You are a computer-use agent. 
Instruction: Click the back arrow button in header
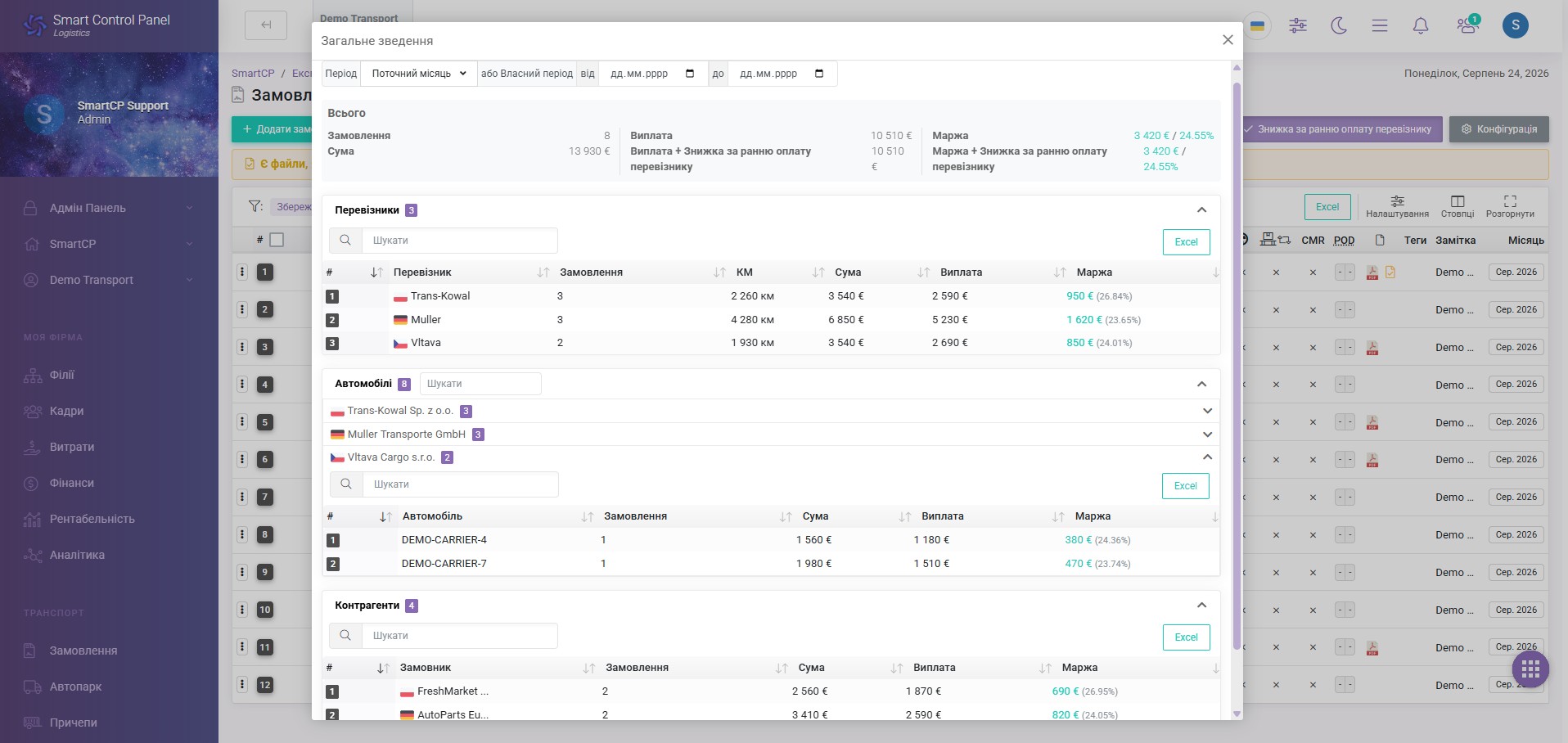coord(266,25)
